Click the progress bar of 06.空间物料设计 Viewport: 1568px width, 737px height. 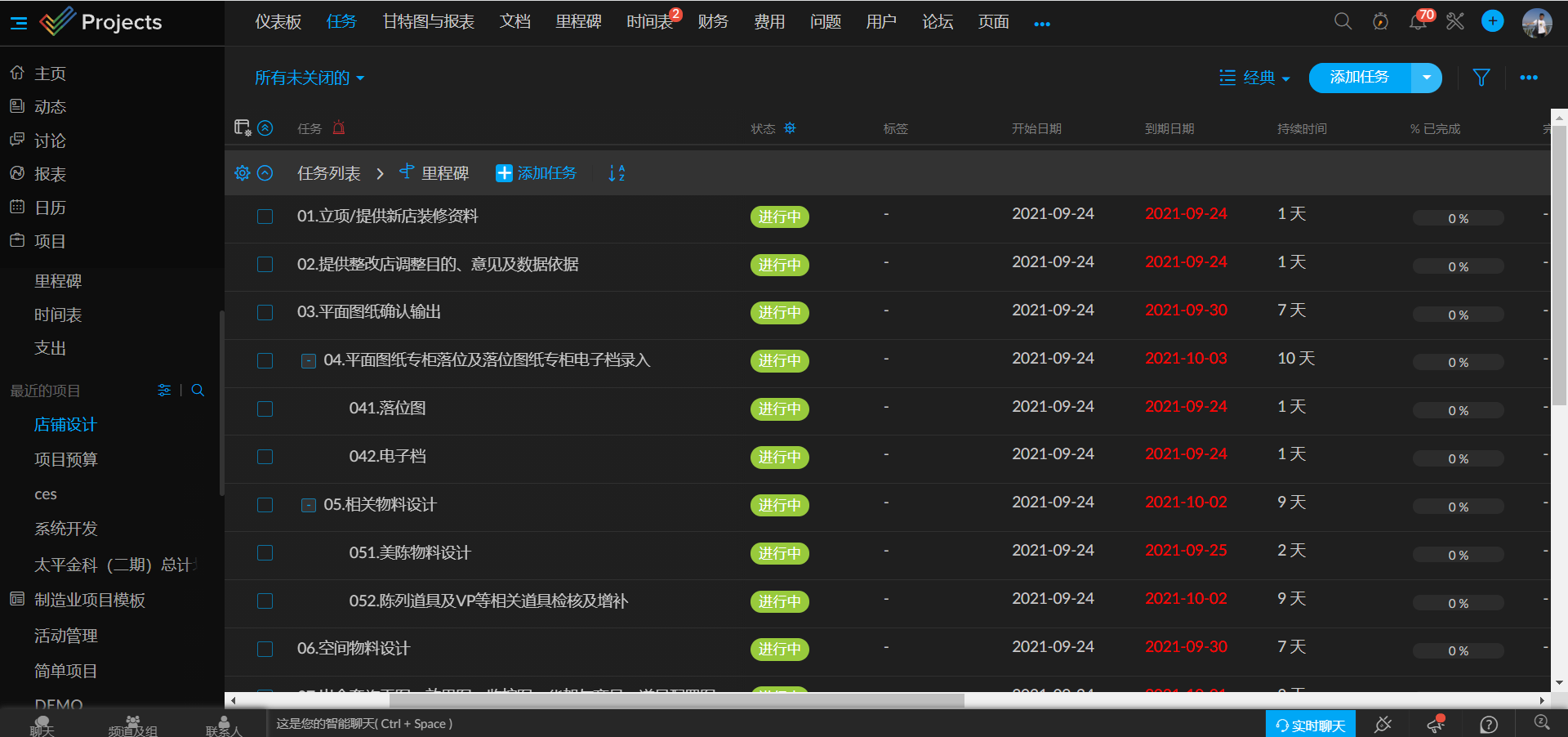point(1458,651)
